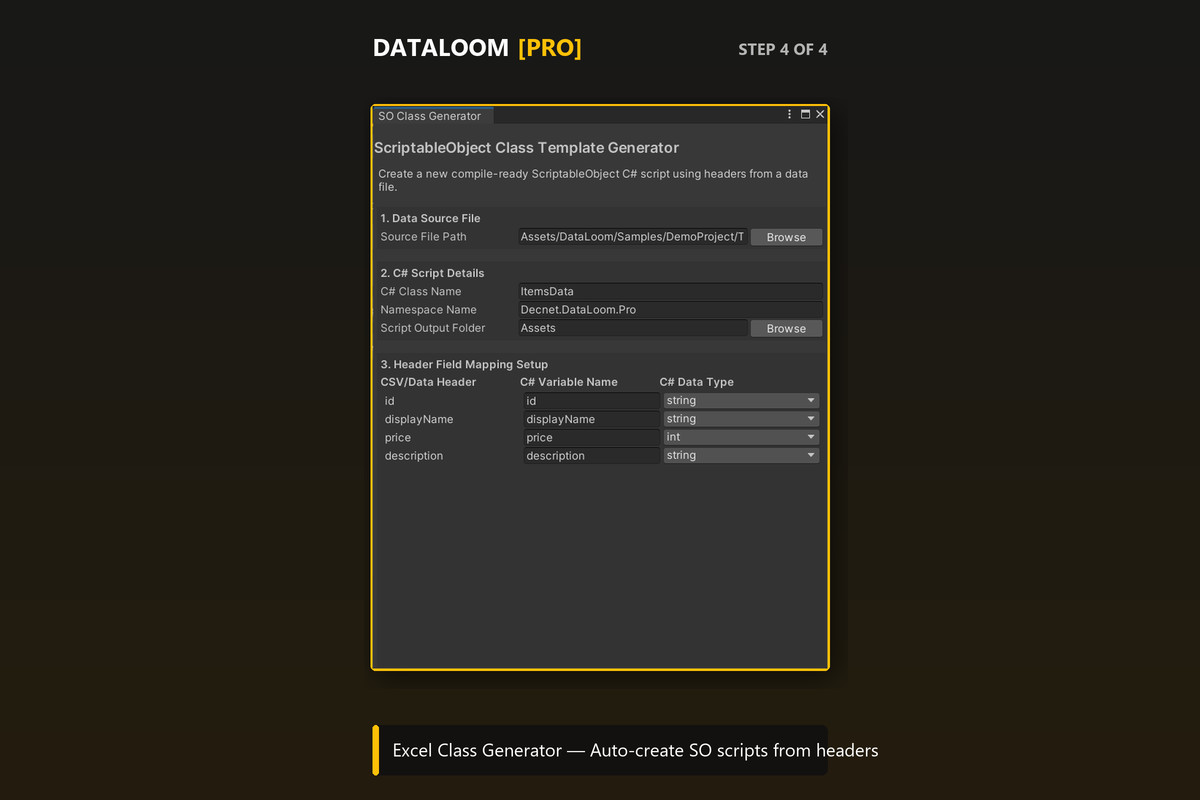Viewport: 1200px width, 800px height.
Task: Edit the Source File Path field
Action: [632, 237]
